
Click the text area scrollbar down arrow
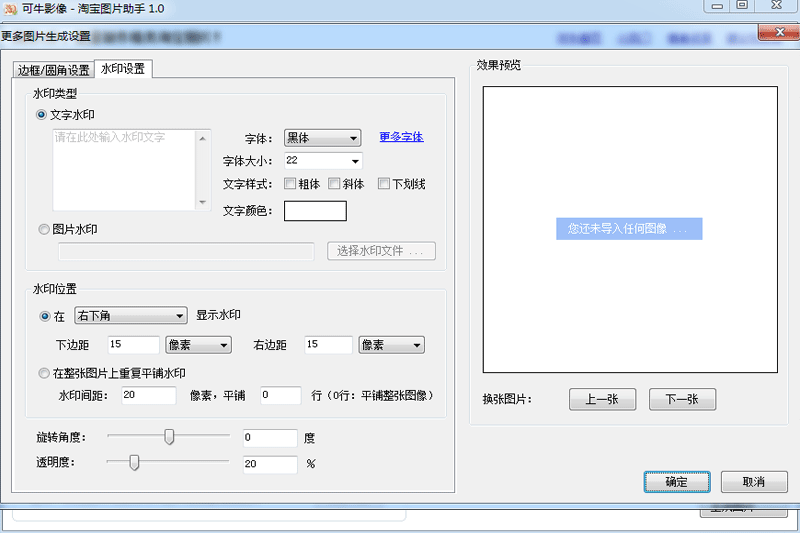coord(203,202)
